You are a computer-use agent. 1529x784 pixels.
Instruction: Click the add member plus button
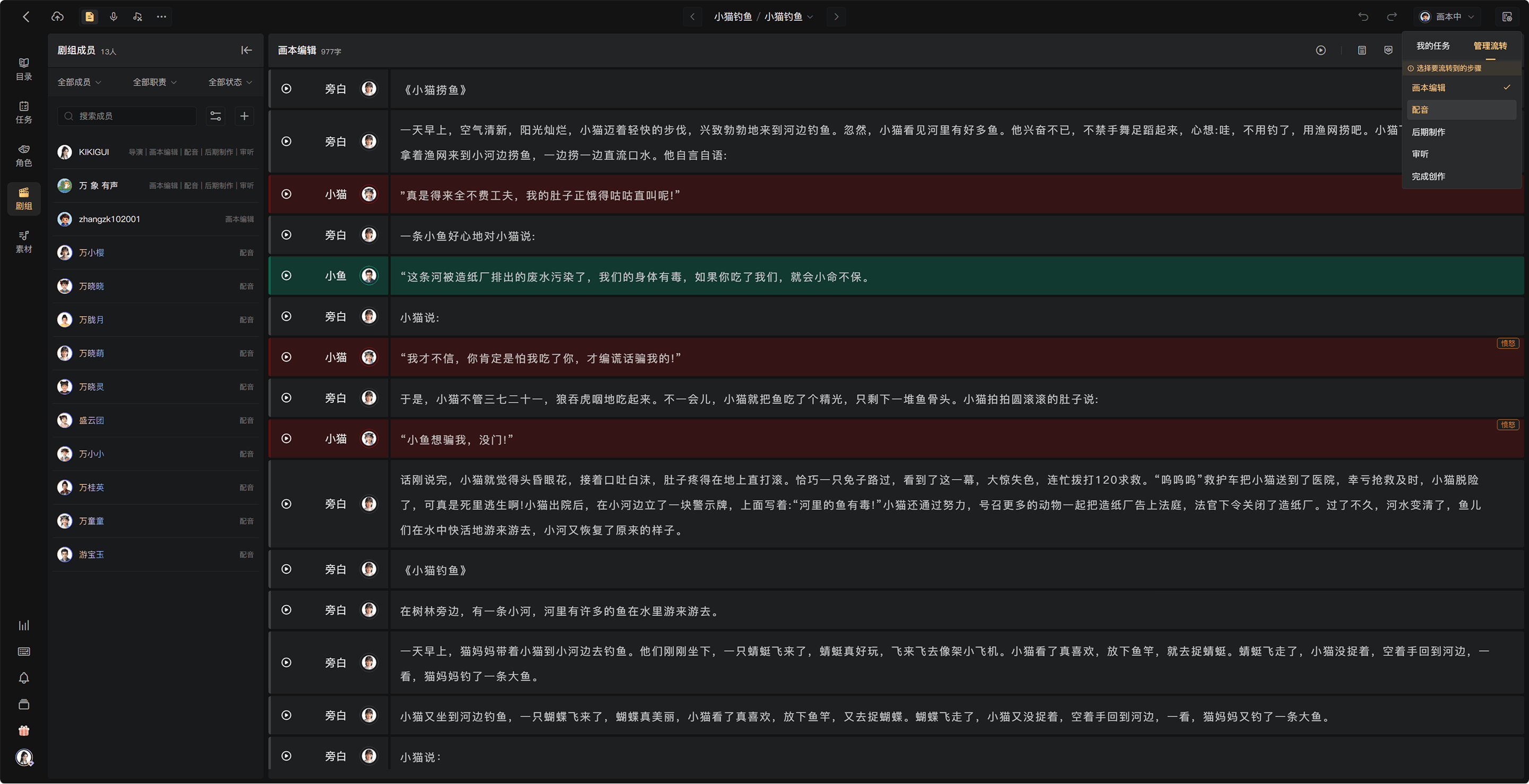pyautogui.click(x=244, y=116)
